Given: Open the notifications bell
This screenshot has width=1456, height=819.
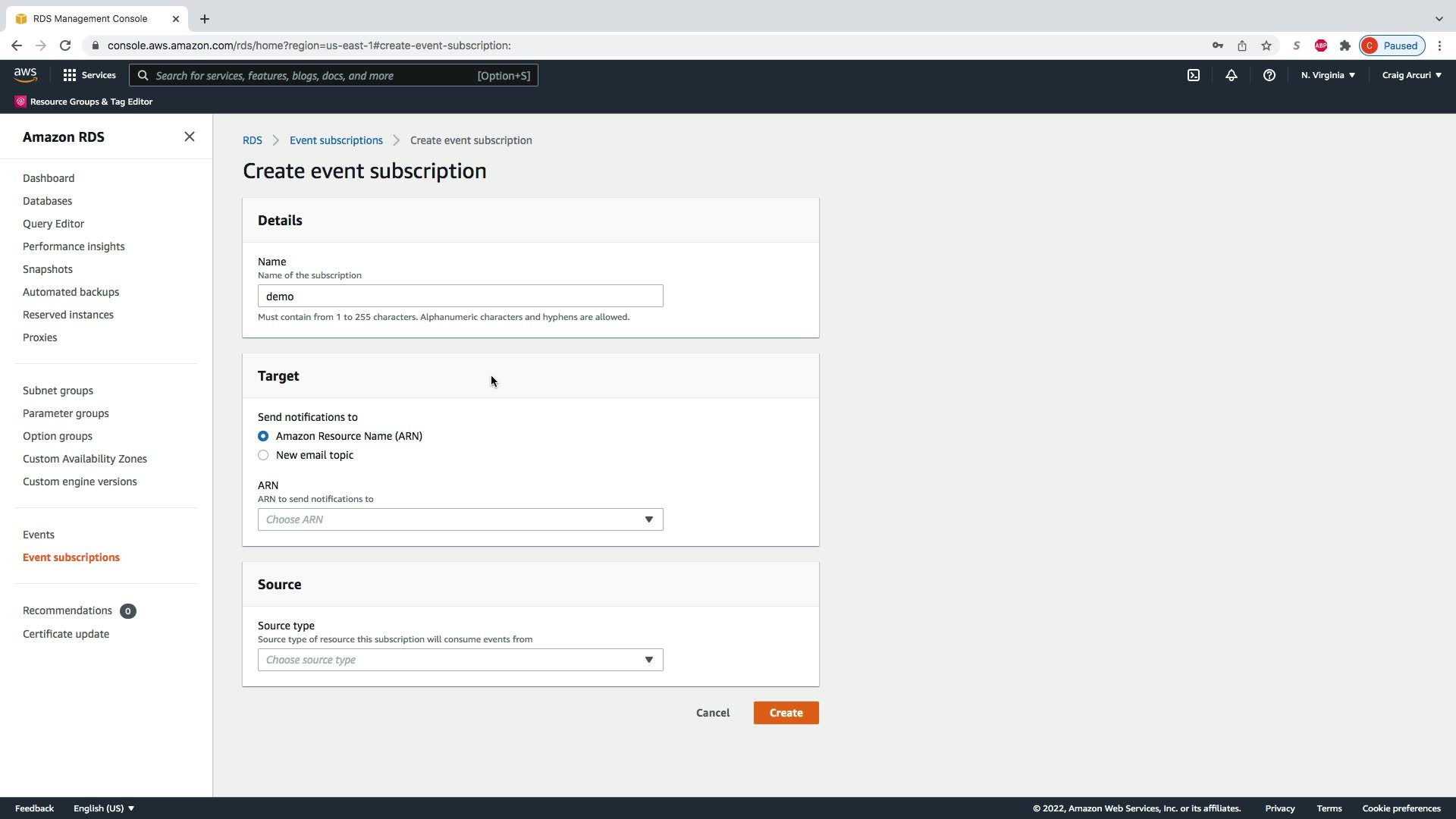Looking at the screenshot, I should pos(1232,75).
